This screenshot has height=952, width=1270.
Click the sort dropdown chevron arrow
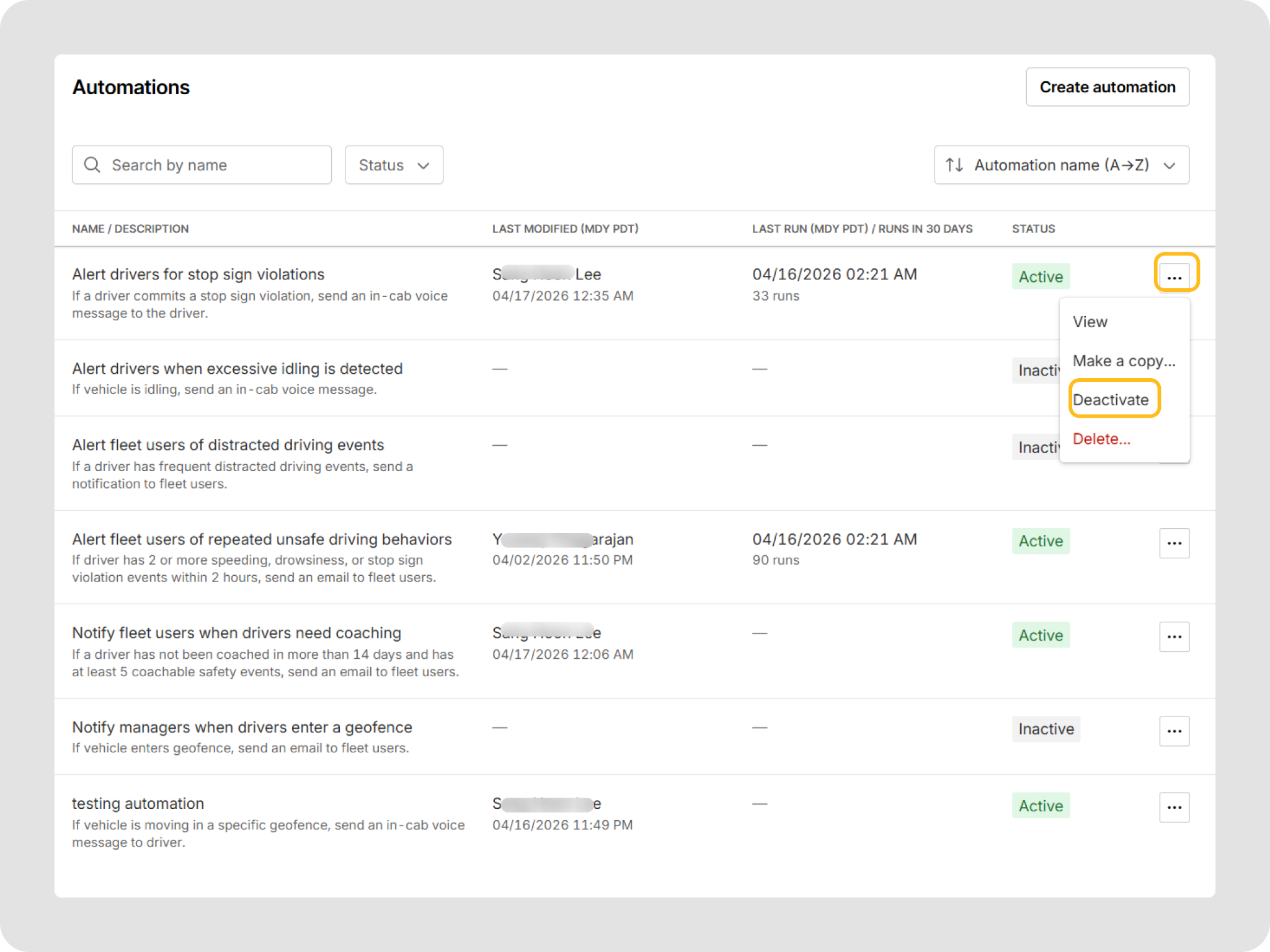(x=1170, y=165)
